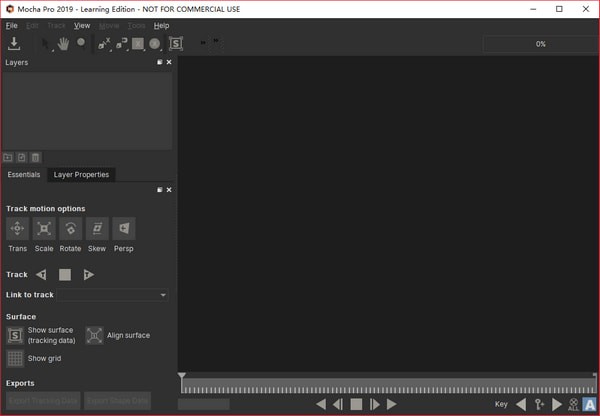
Task: Click the Group Layer folder icon
Action: (x=8, y=157)
